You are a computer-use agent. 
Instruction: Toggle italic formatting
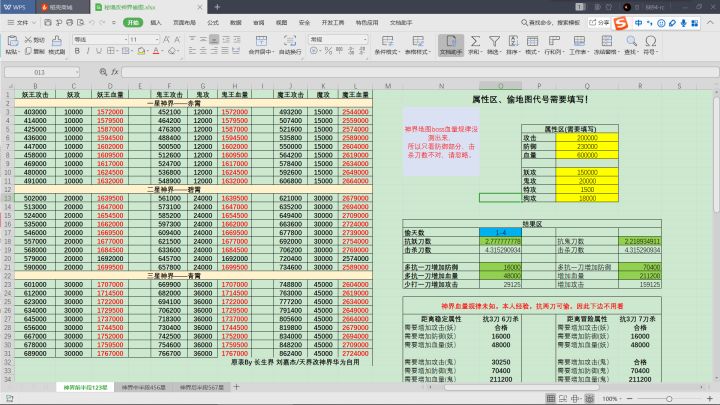click(x=88, y=51)
